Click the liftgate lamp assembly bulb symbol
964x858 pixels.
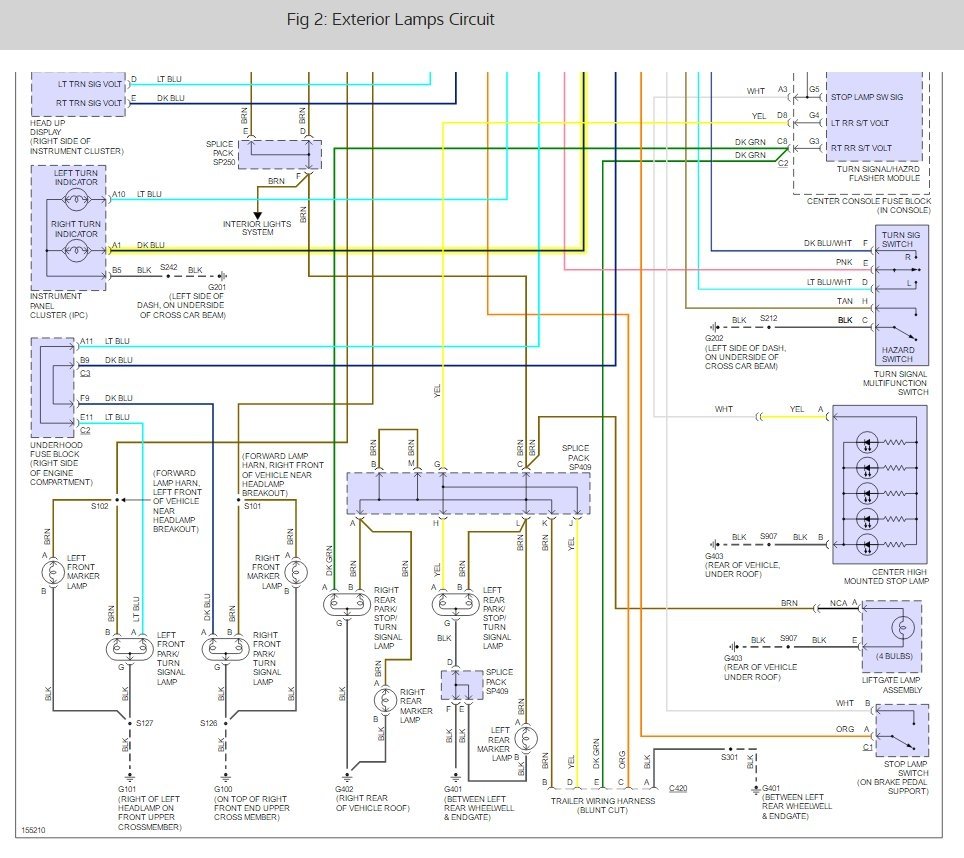click(x=903, y=628)
